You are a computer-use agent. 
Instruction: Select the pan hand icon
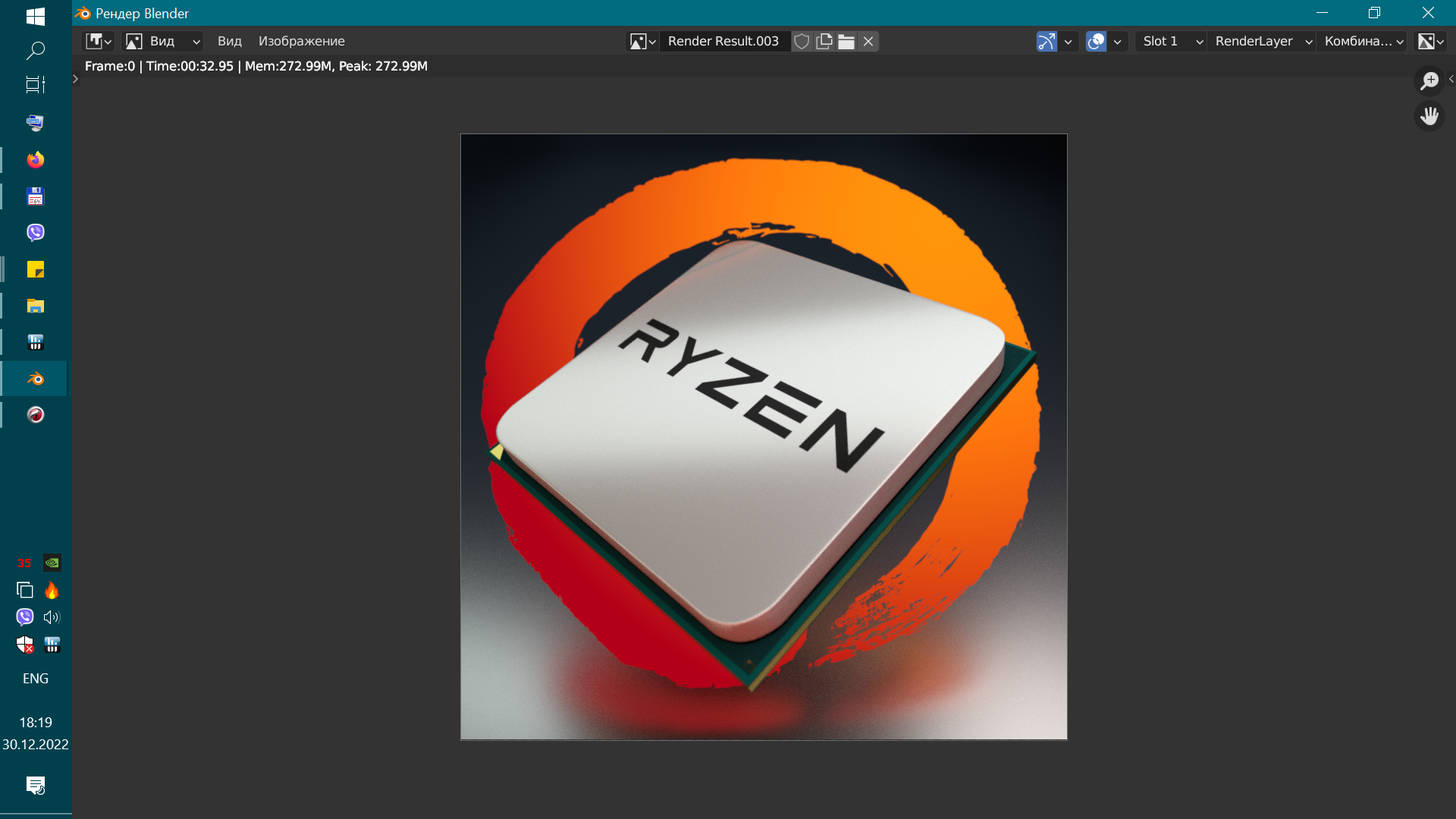click(x=1430, y=115)
